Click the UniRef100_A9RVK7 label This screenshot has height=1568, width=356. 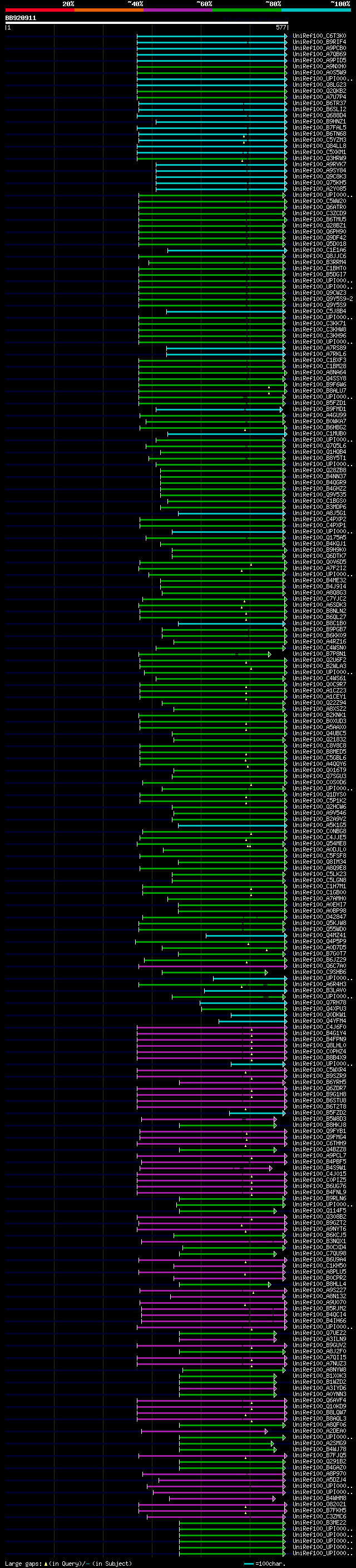pos(319,164)
